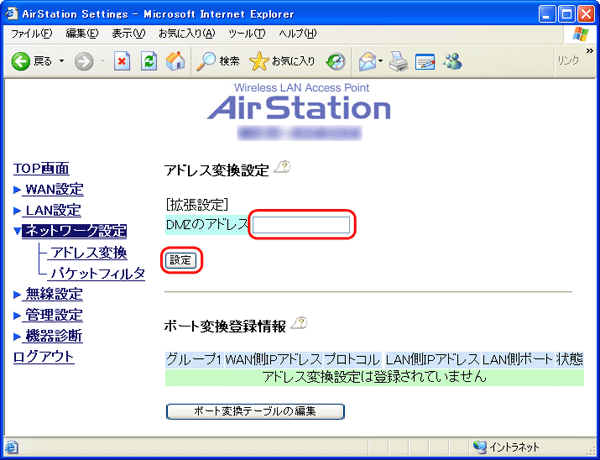Click the DMZのアドレス input field
The width and height of the screenshot is (600, 460).
[301, 226]
